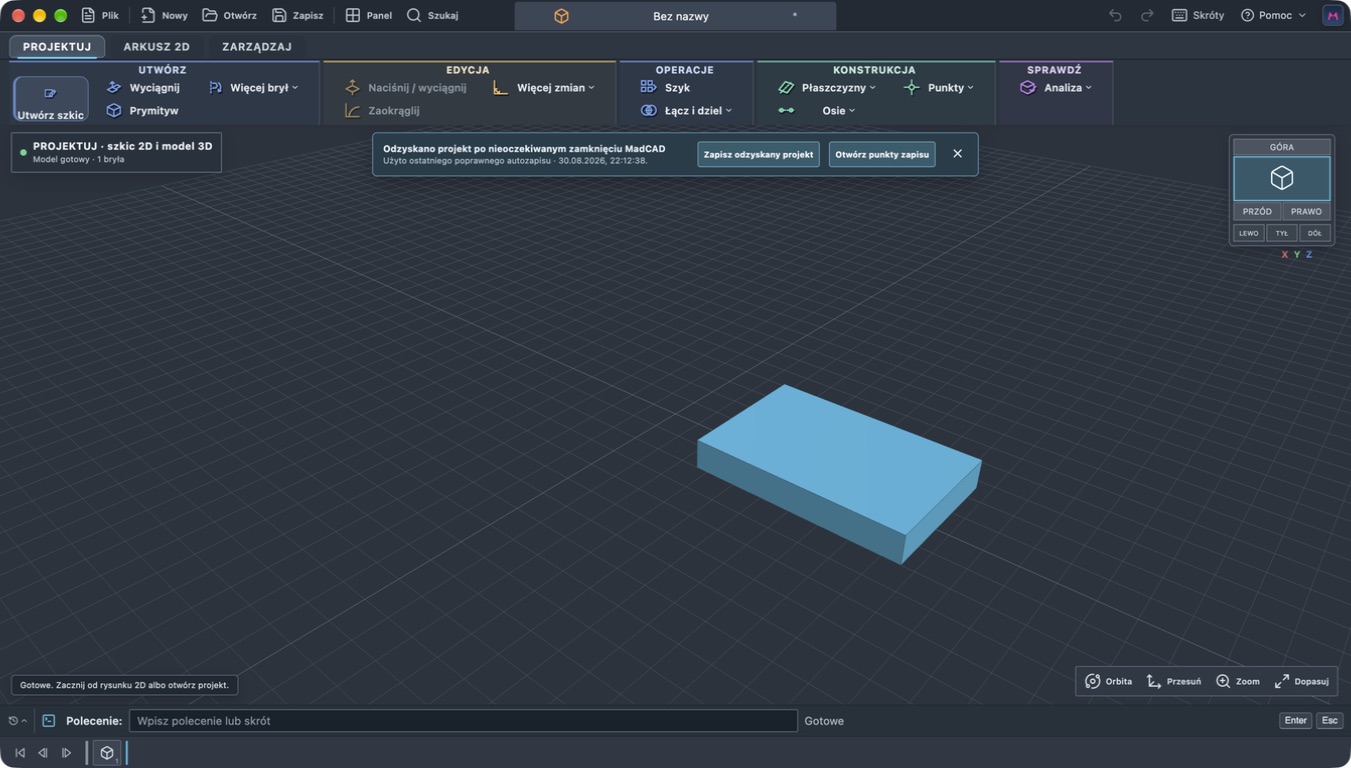Click the Zapisz toolbar button

(x=298, y=16)
